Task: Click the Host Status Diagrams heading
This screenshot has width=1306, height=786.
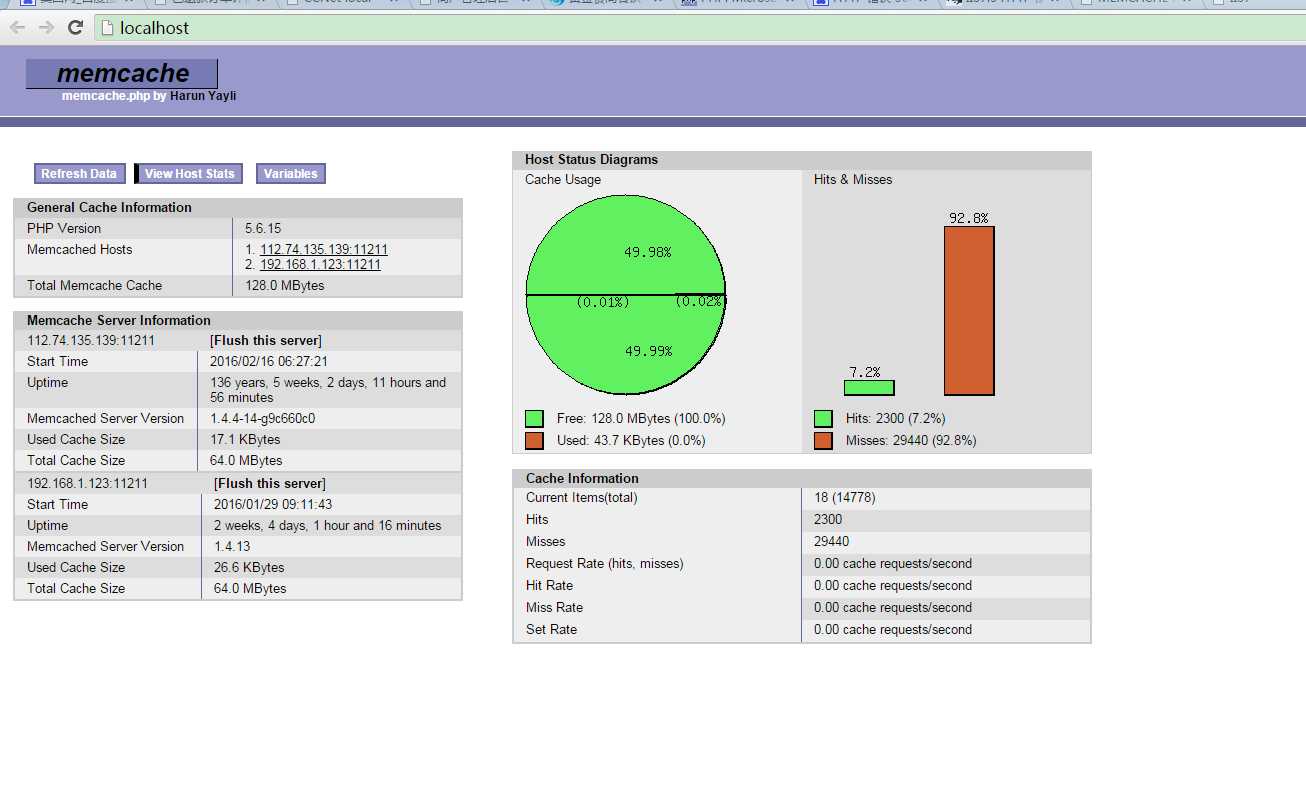Action: click(x=591, y=159)
